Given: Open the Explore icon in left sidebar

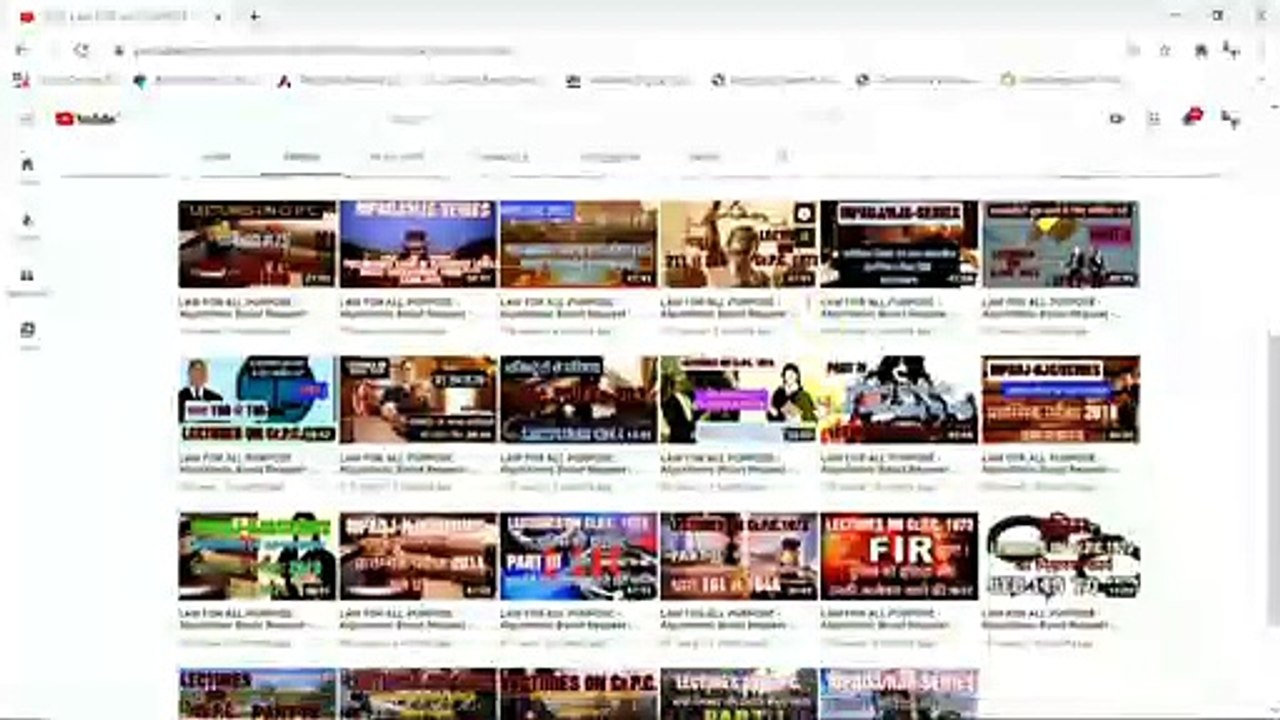Looking at the screenshot, I should pyautogui.click(x=27, y=220).
